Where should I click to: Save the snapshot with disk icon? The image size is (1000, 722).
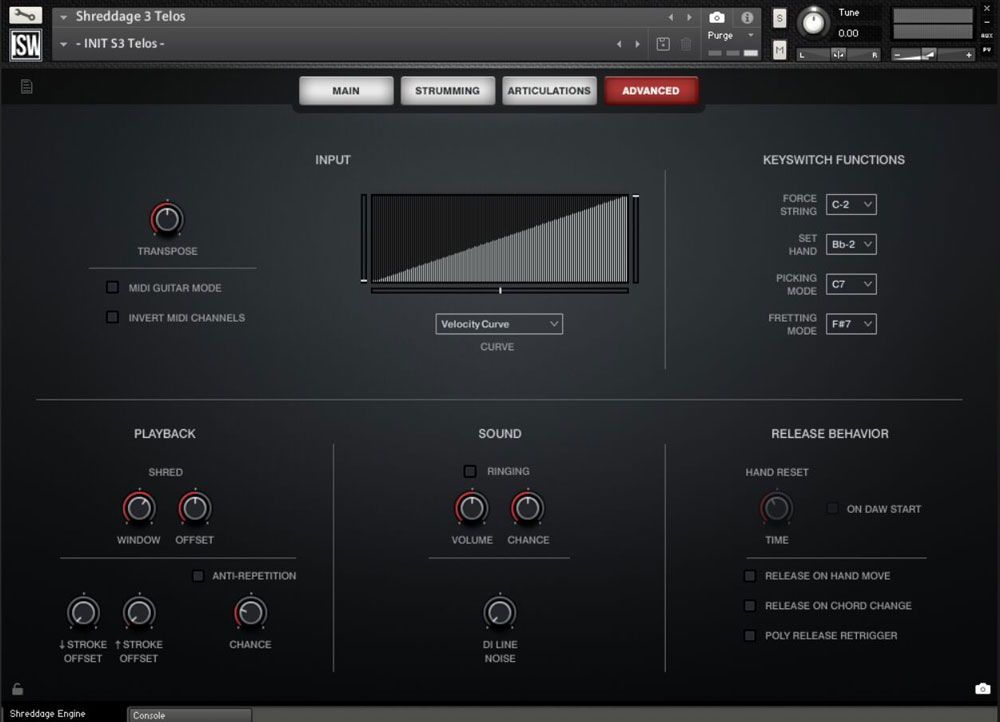click(663, 44)
